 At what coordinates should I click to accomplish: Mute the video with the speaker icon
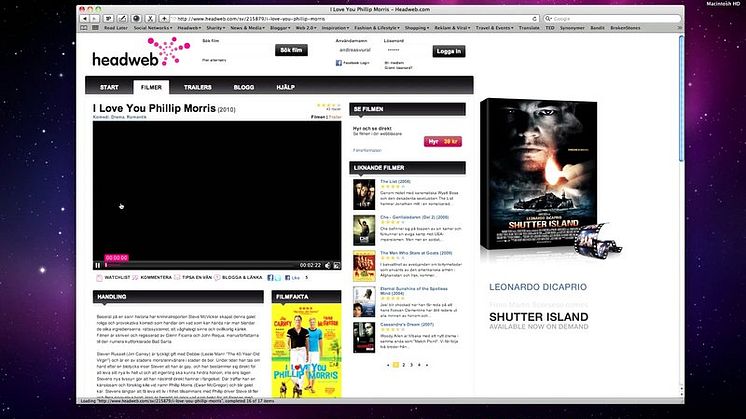click(x=327, y=265)
